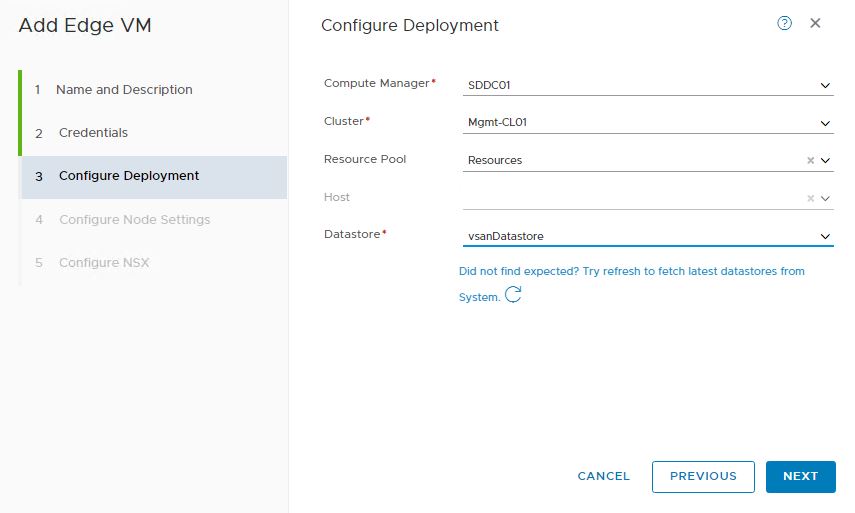Select step 4 Configure Node Settings
The height and width of the screenshot is (513, 855).
[134, 220]
